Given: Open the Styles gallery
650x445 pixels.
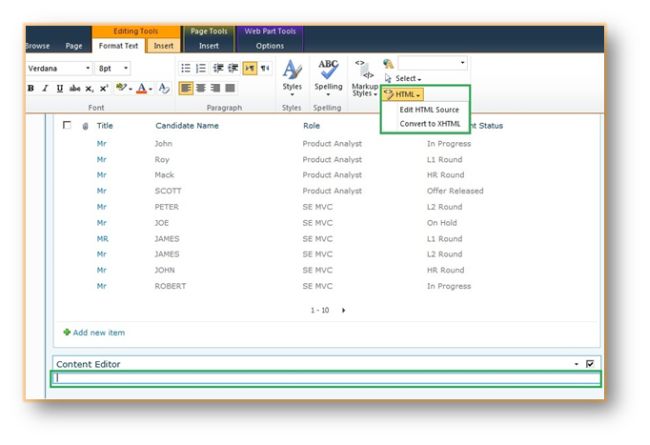Looking at the screenshot, I should click(292, 78).
